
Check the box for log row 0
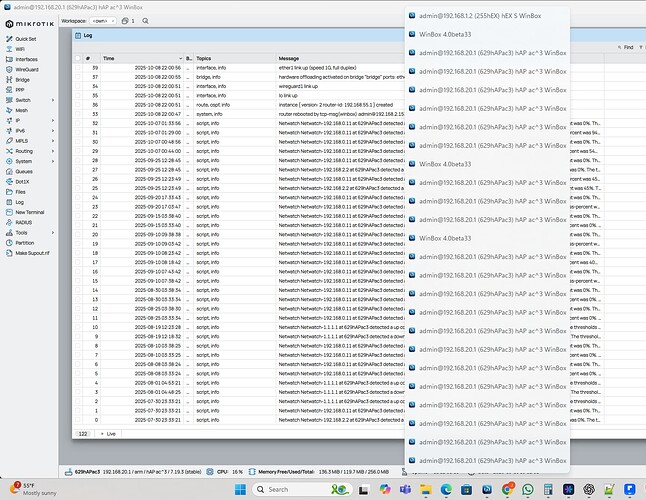tap(78, 420)
